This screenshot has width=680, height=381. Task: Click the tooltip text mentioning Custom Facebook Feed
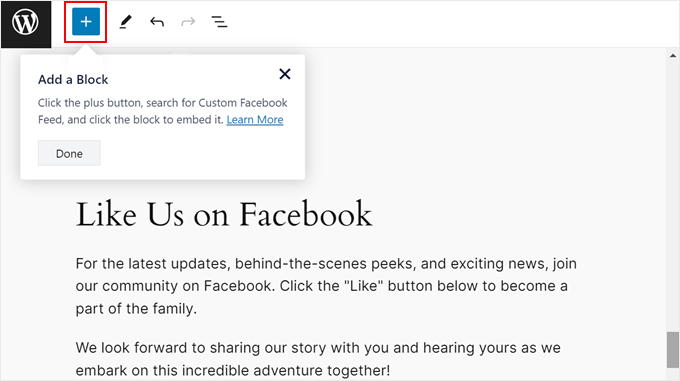[163, 111]
